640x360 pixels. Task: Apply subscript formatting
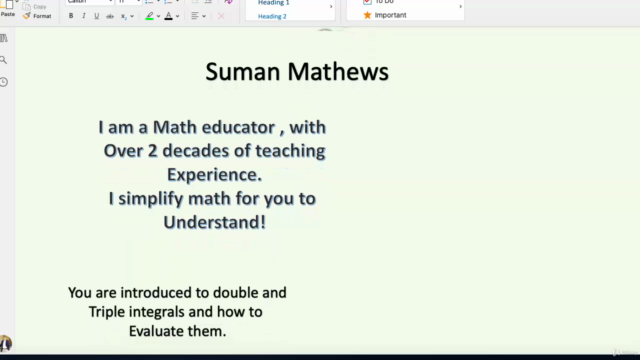[123, 16]
